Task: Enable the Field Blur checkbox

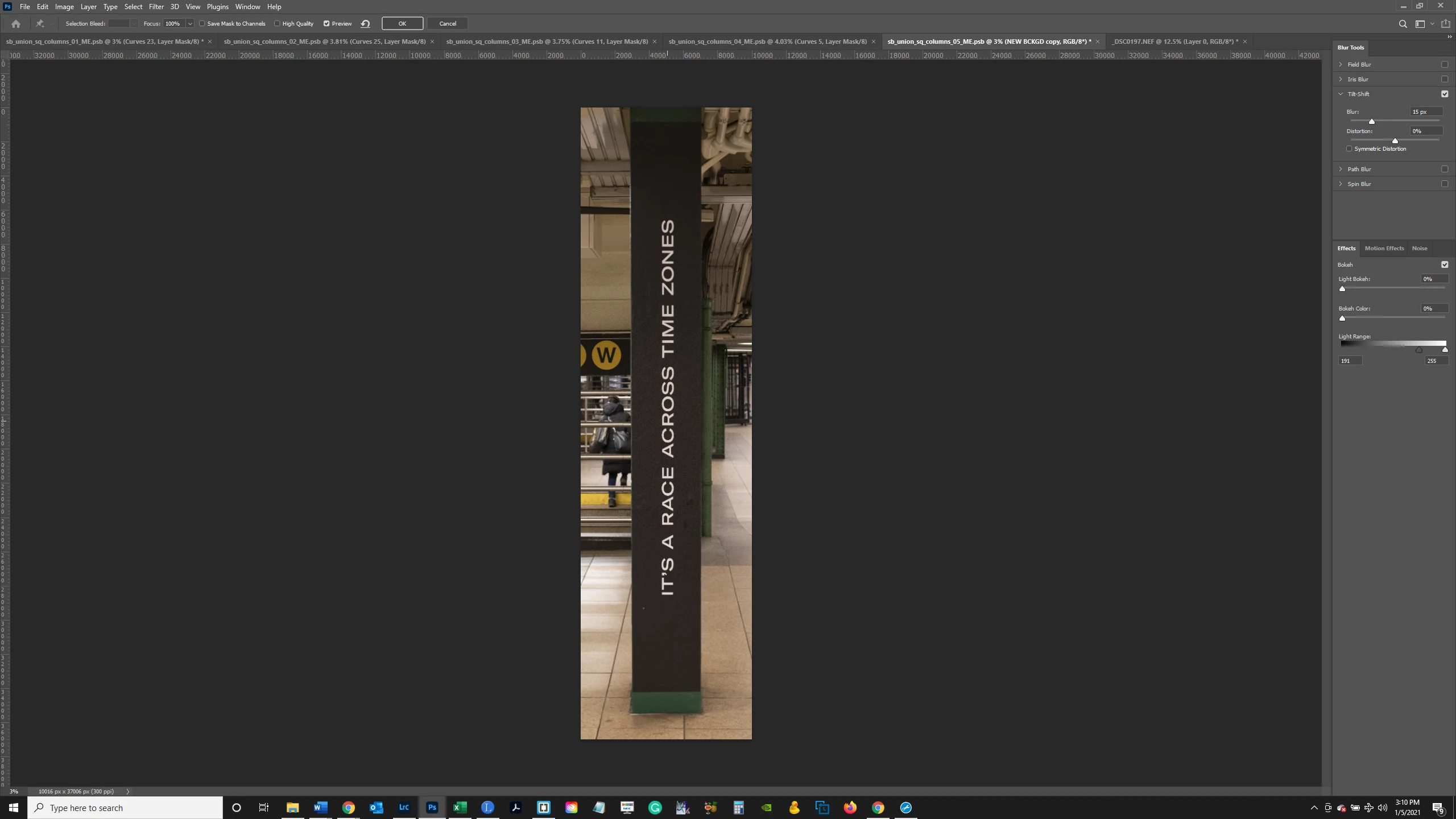Action: (x=1445, y=64)
